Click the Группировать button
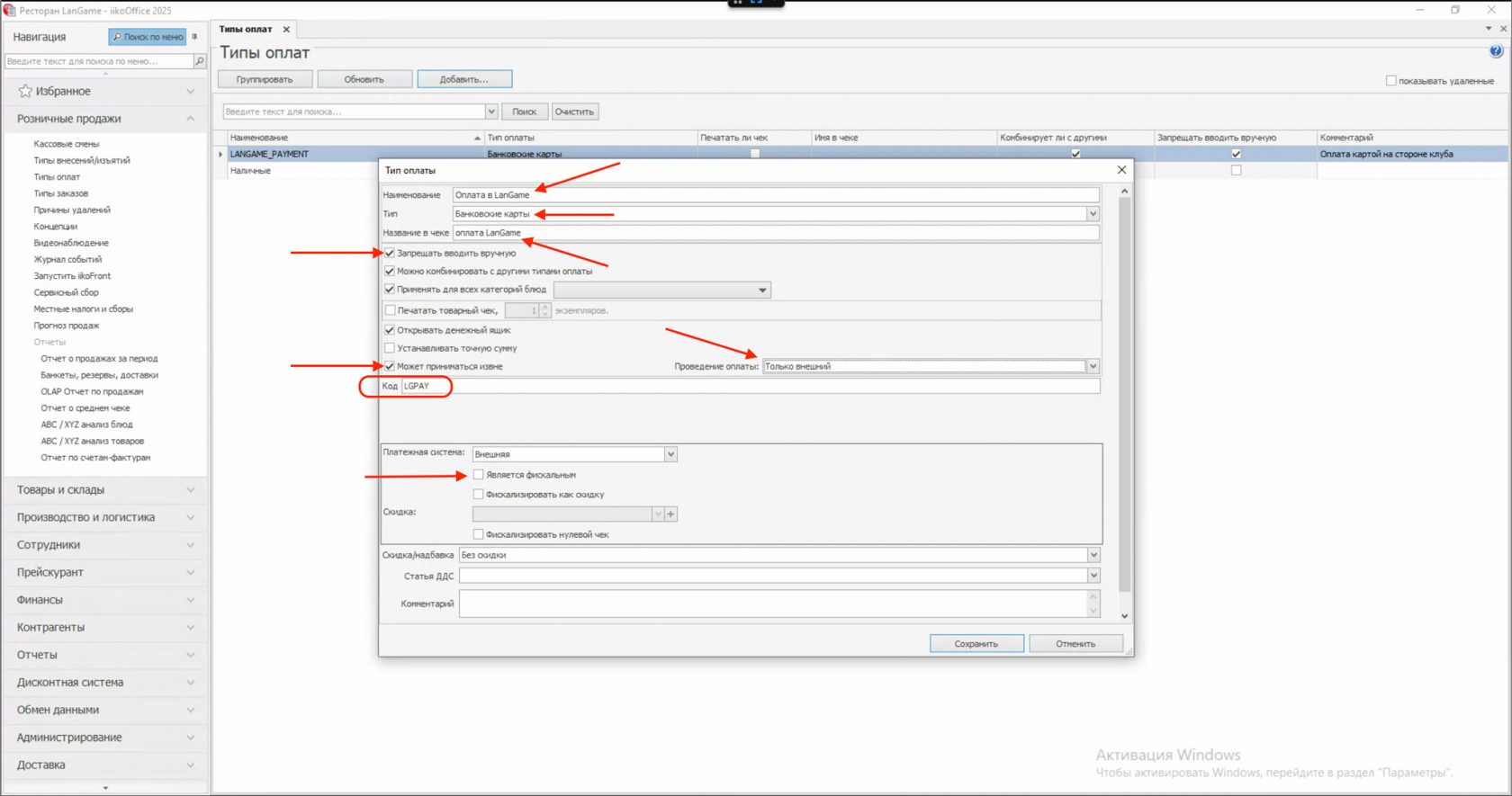 coord(265,79)
